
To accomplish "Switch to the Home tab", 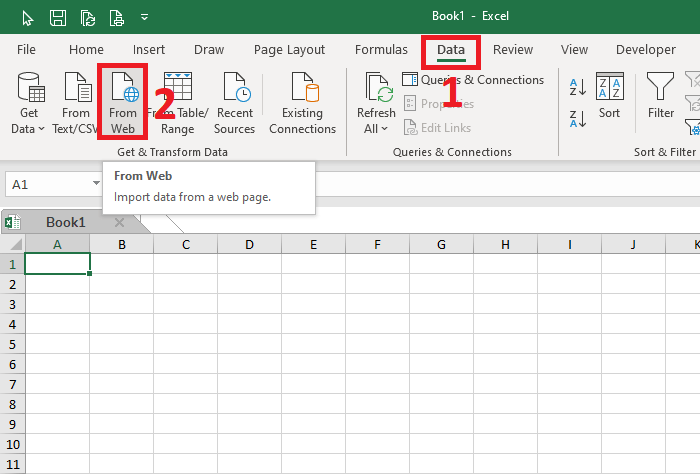I will click(x=86, y=50).
